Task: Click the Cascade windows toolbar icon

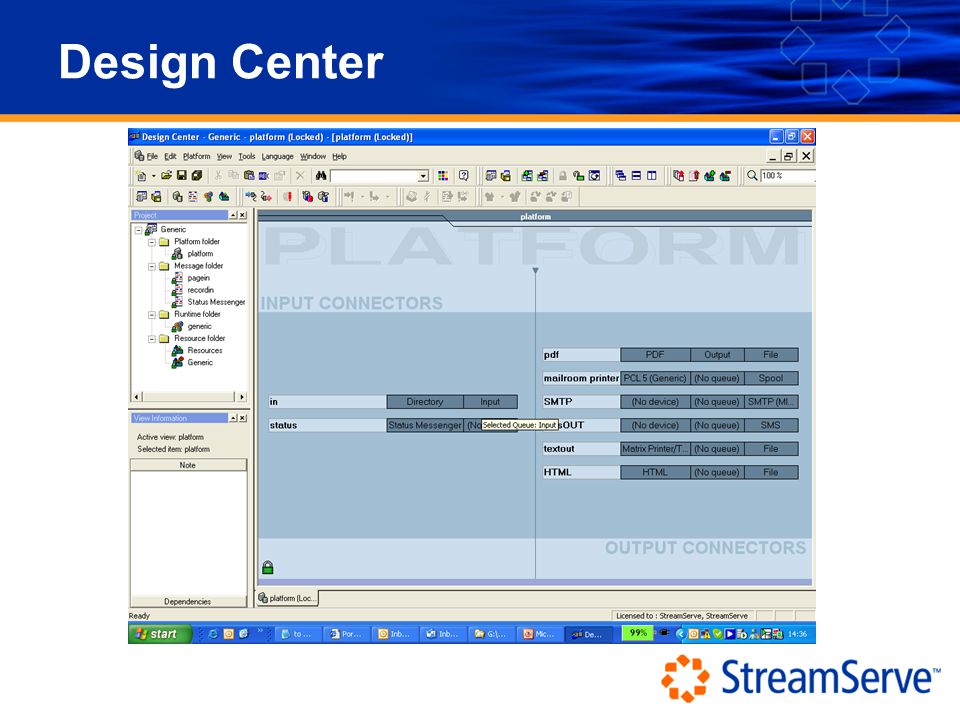Action: 621,176
